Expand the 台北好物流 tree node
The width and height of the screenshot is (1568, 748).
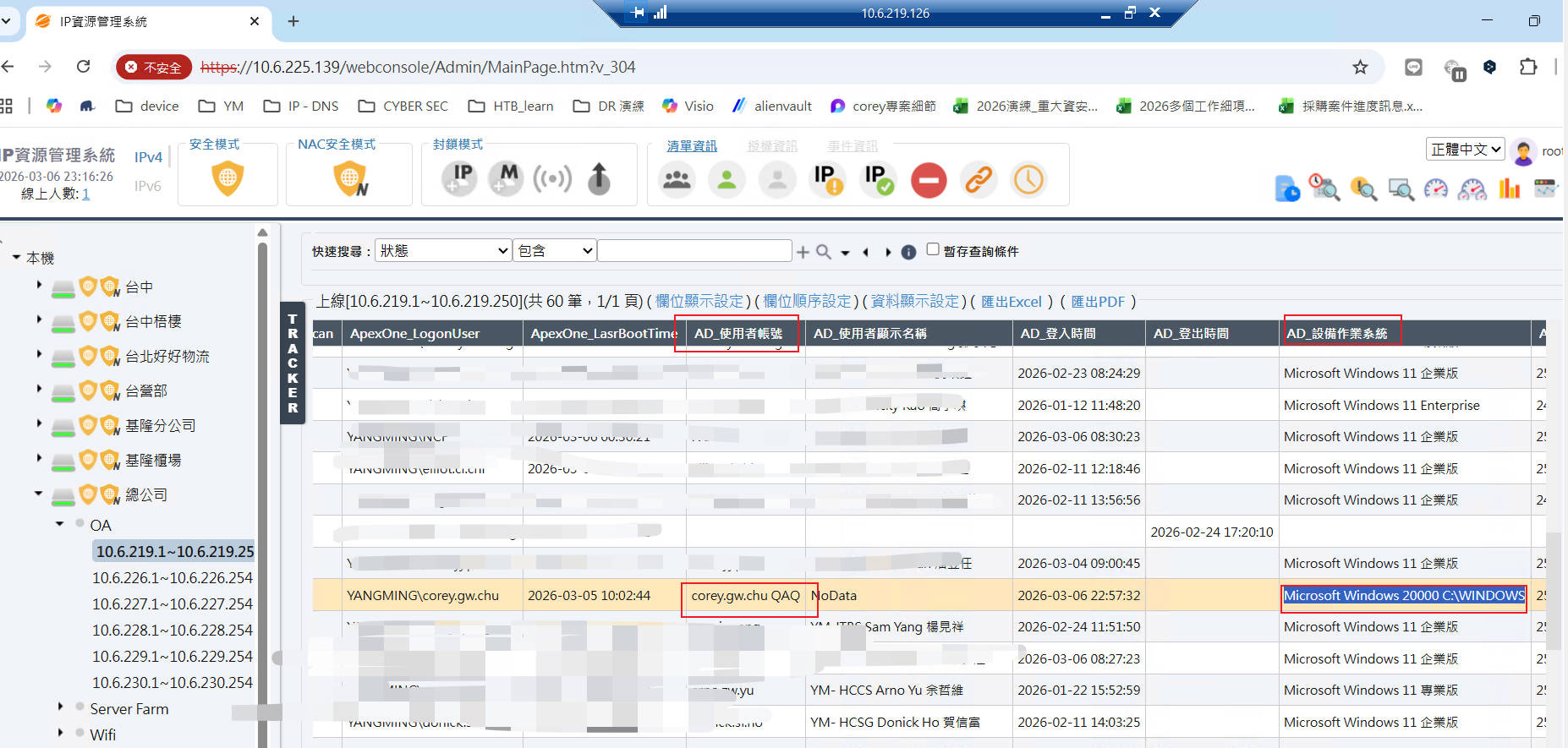tap(39, 355)
